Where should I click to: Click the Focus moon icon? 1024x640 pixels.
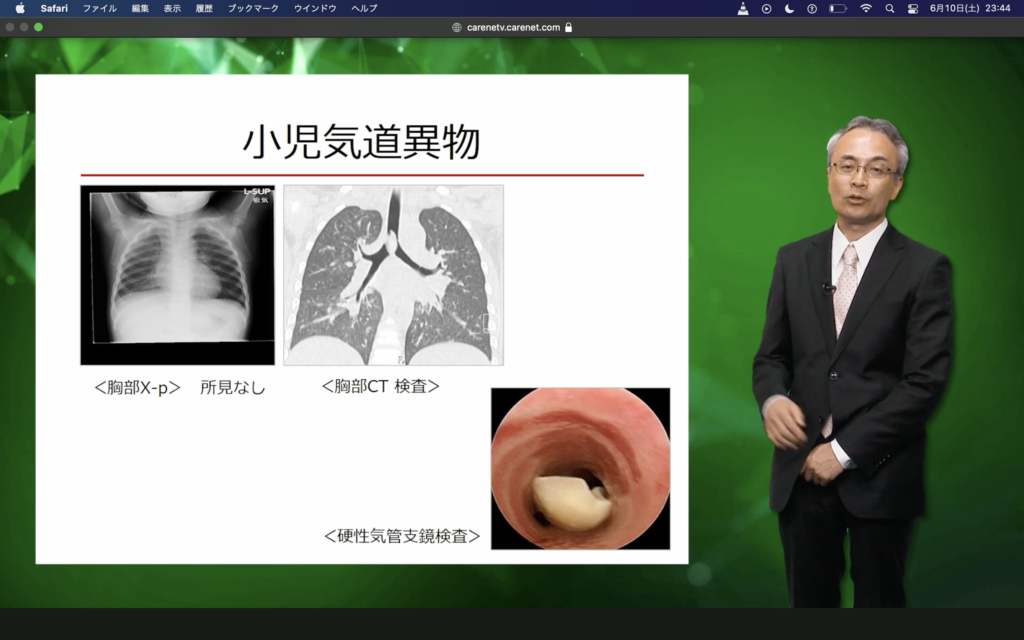pyautogui.click(x=789, y=8)
